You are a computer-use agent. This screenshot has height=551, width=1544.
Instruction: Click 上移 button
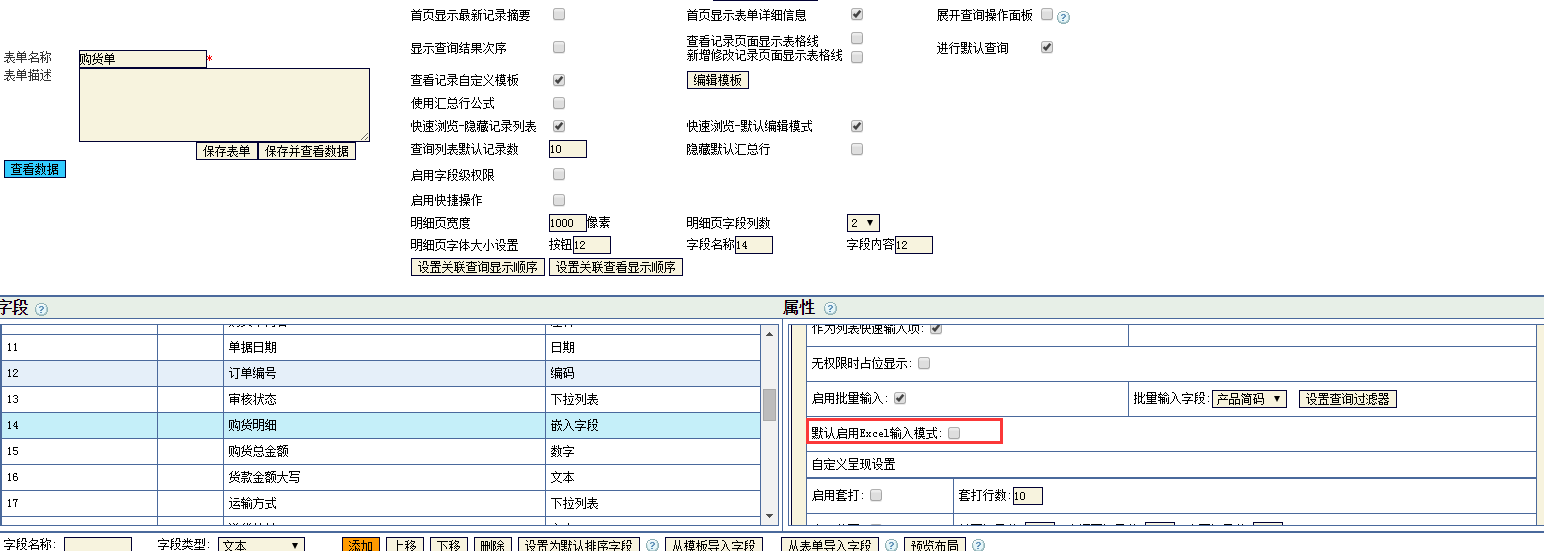405,546
